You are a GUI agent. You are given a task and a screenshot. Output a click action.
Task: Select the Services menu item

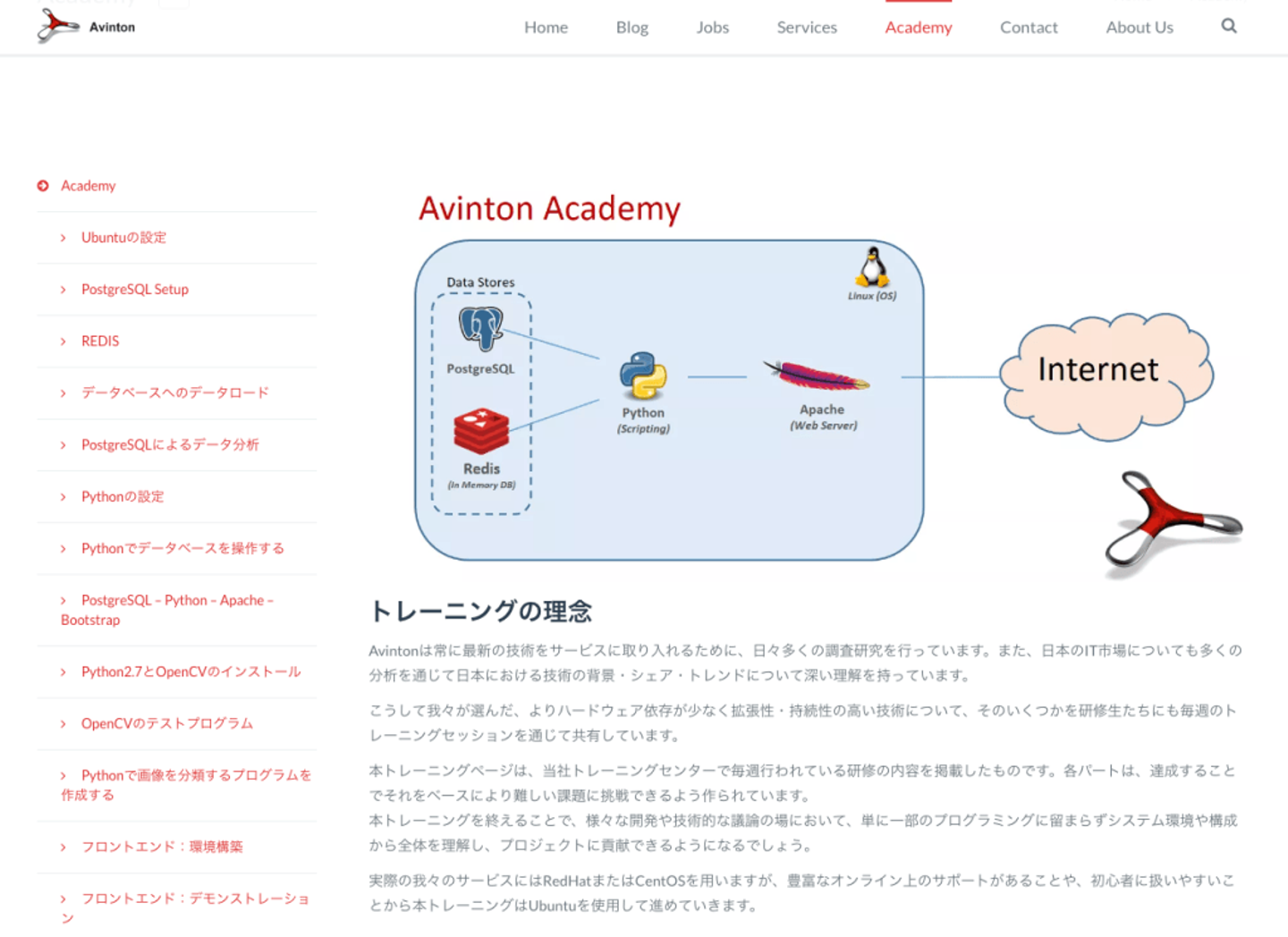[807, 28]
